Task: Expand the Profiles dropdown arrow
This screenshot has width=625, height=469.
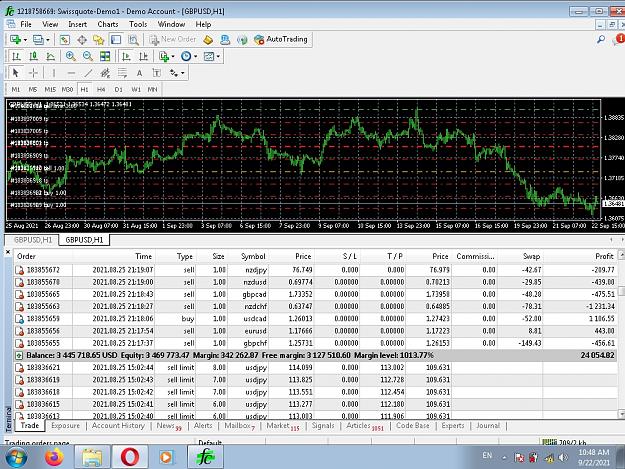Action: [48, 40]
